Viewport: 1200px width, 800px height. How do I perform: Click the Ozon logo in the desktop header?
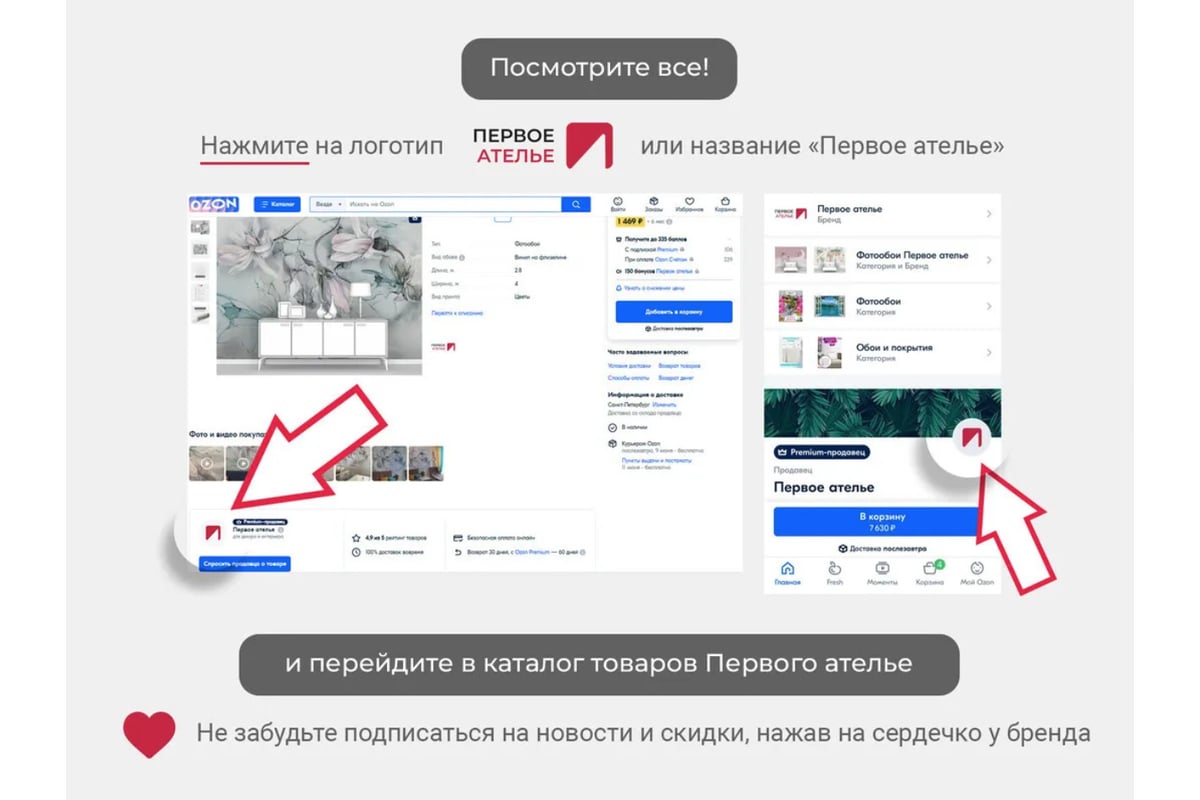213,204
